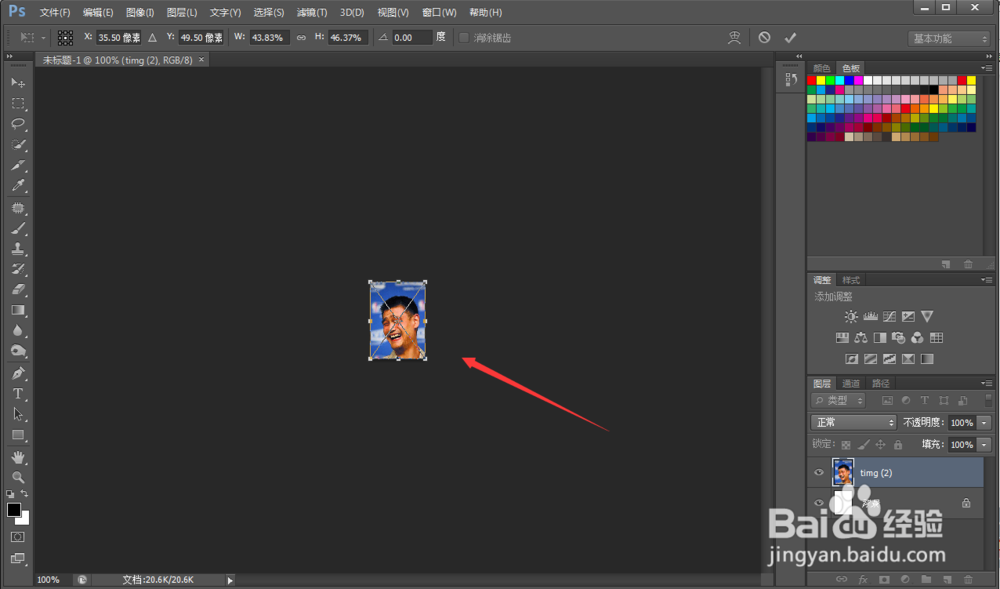The width and height of the screenshot is (1000, 589).
Task: Open the 图像(I) menu
Action: (140, 12)
